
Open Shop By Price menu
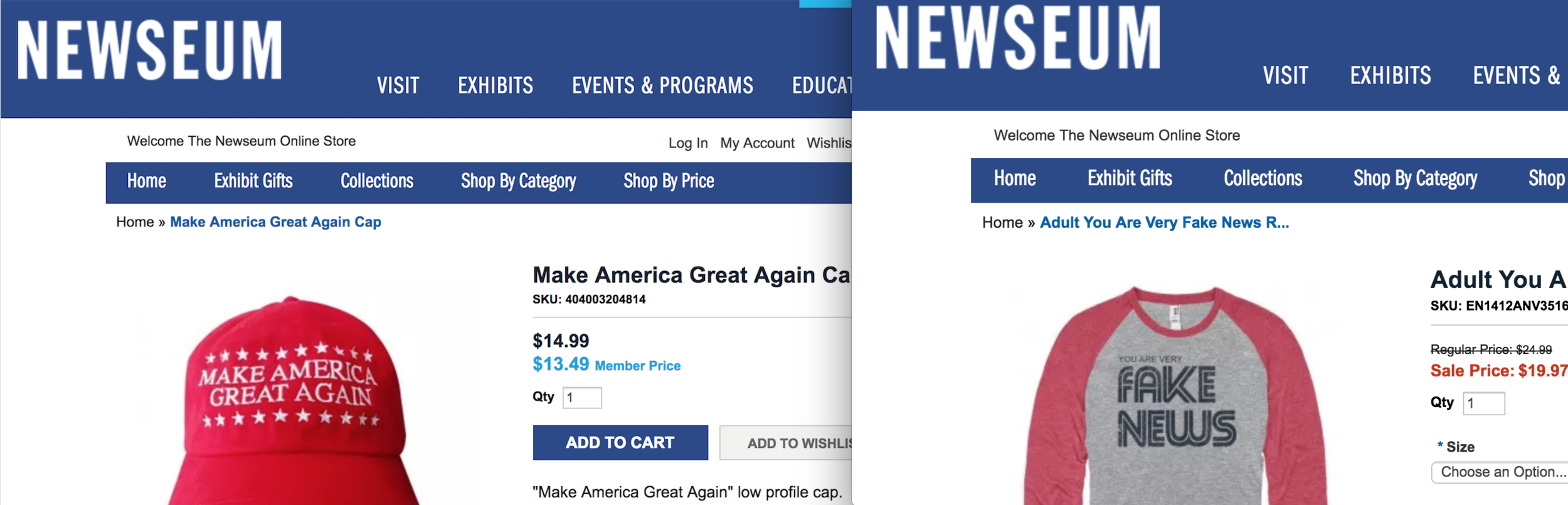click(669, 181)
